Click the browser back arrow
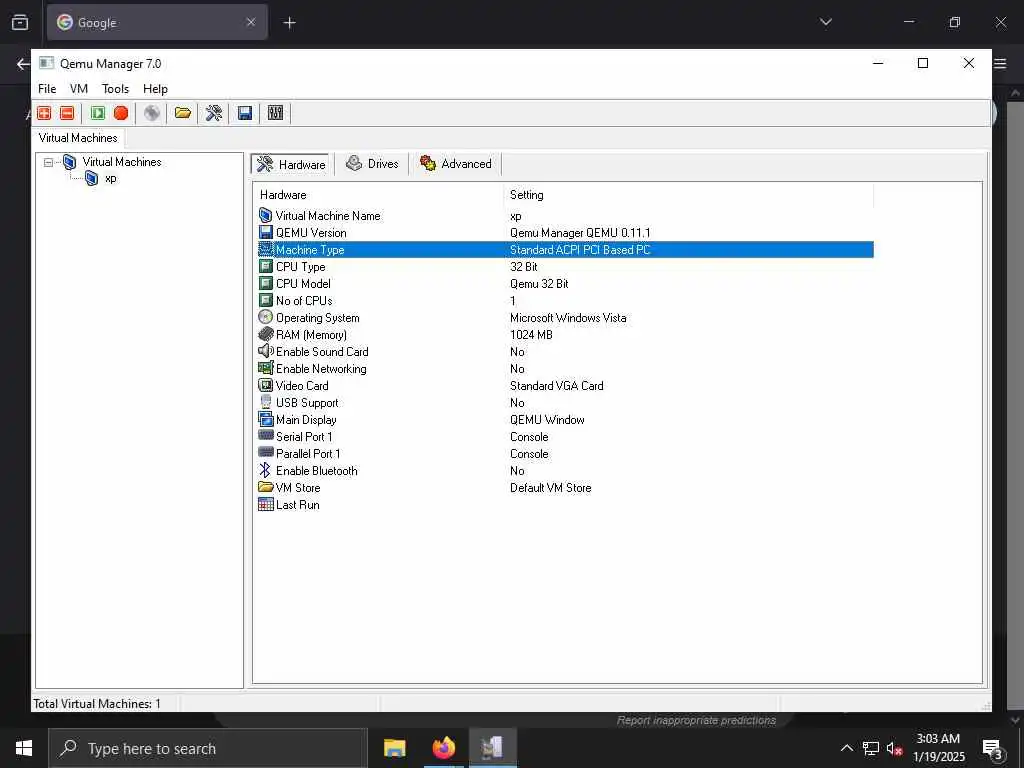Image resolution: width=1024 pixels, height=768 pixels. (x=23, y=64)
